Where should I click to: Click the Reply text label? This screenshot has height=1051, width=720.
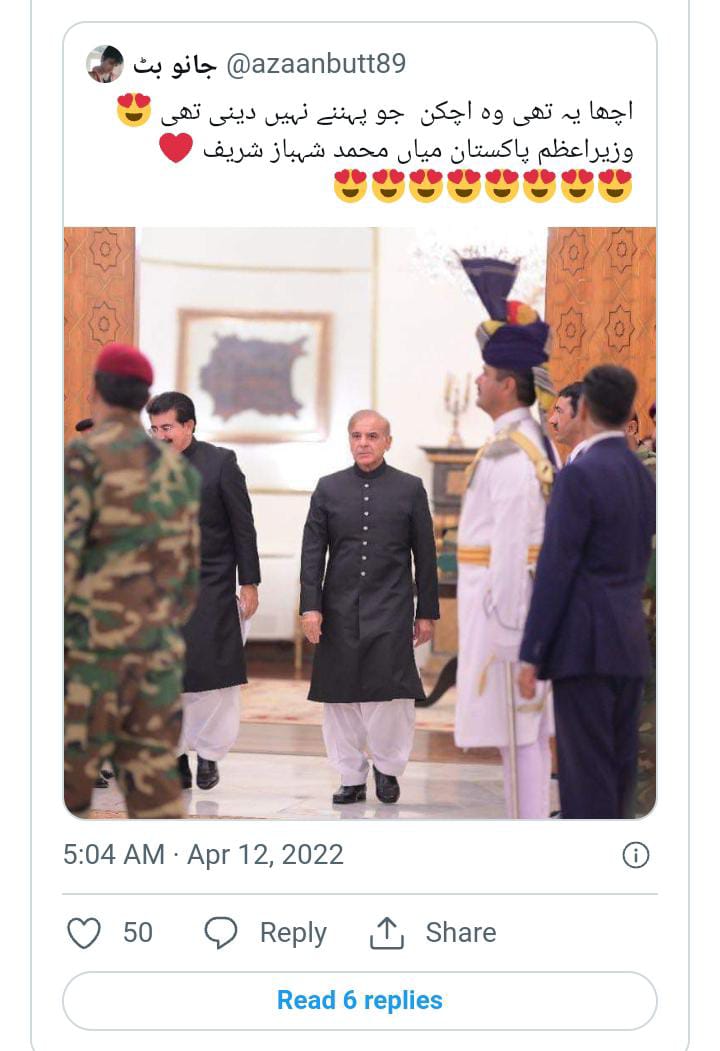293,933
